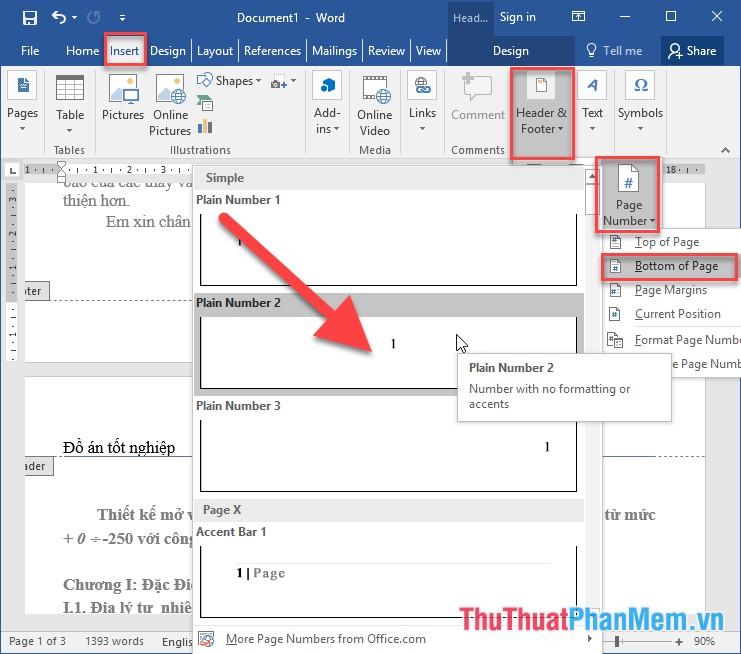Open the Symbols dropdown
741x654 pixels.
coord(640,103)
